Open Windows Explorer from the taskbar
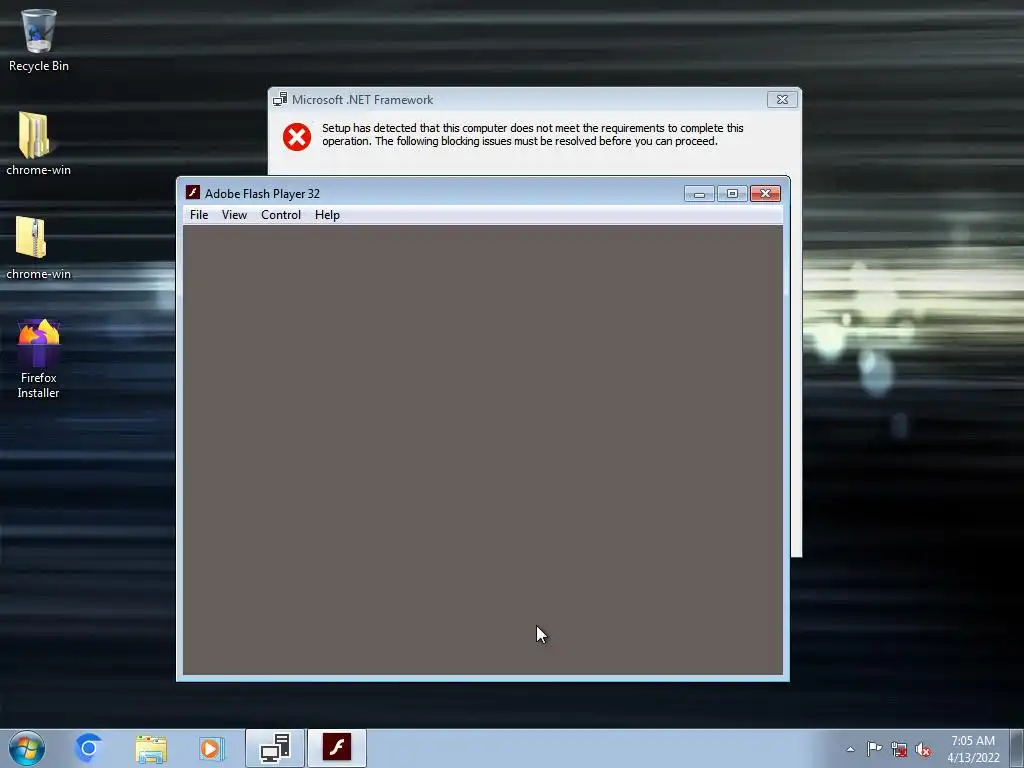This screenshot has width=1024, height=768. [151, 748]
